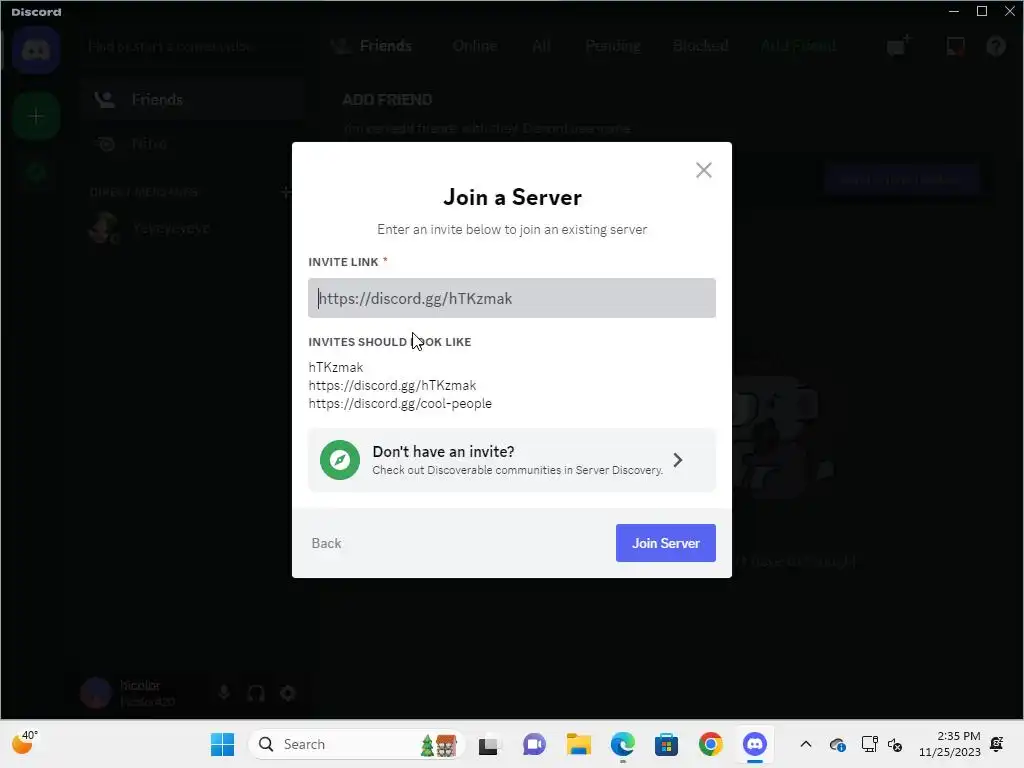Open the New Group DM icon
This screenshot has height=768, width=1024.
pyautogui.click(x=898, y=46)
